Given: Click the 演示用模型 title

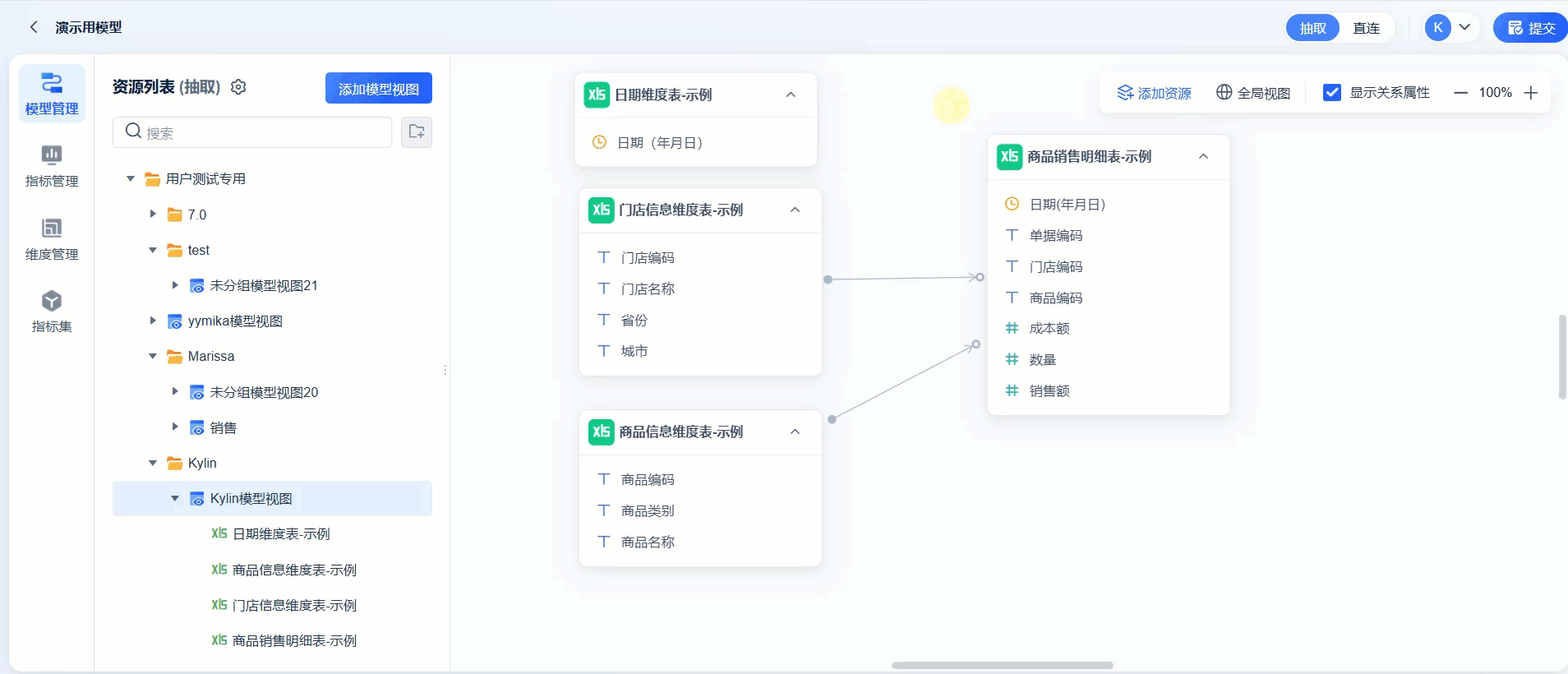Looking at the screenshot, I should pyautogui.click(x=89, y=27).
